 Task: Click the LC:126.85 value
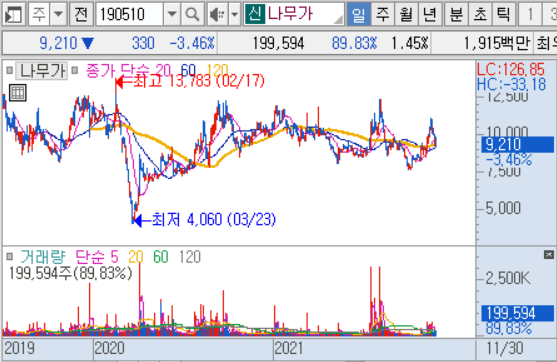coord(511,69)
